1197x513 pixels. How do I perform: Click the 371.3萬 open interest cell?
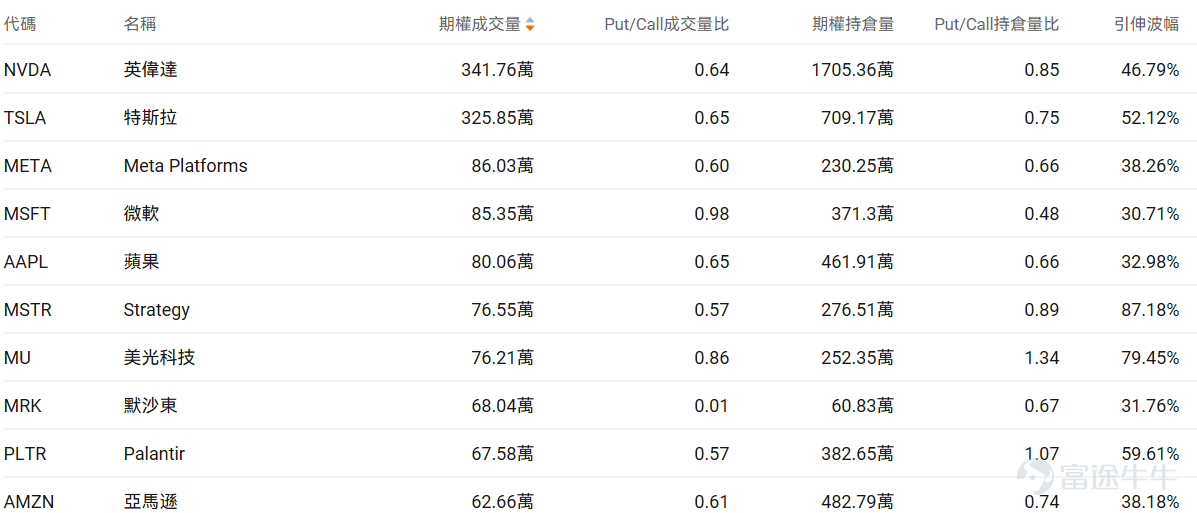(862, 215)
